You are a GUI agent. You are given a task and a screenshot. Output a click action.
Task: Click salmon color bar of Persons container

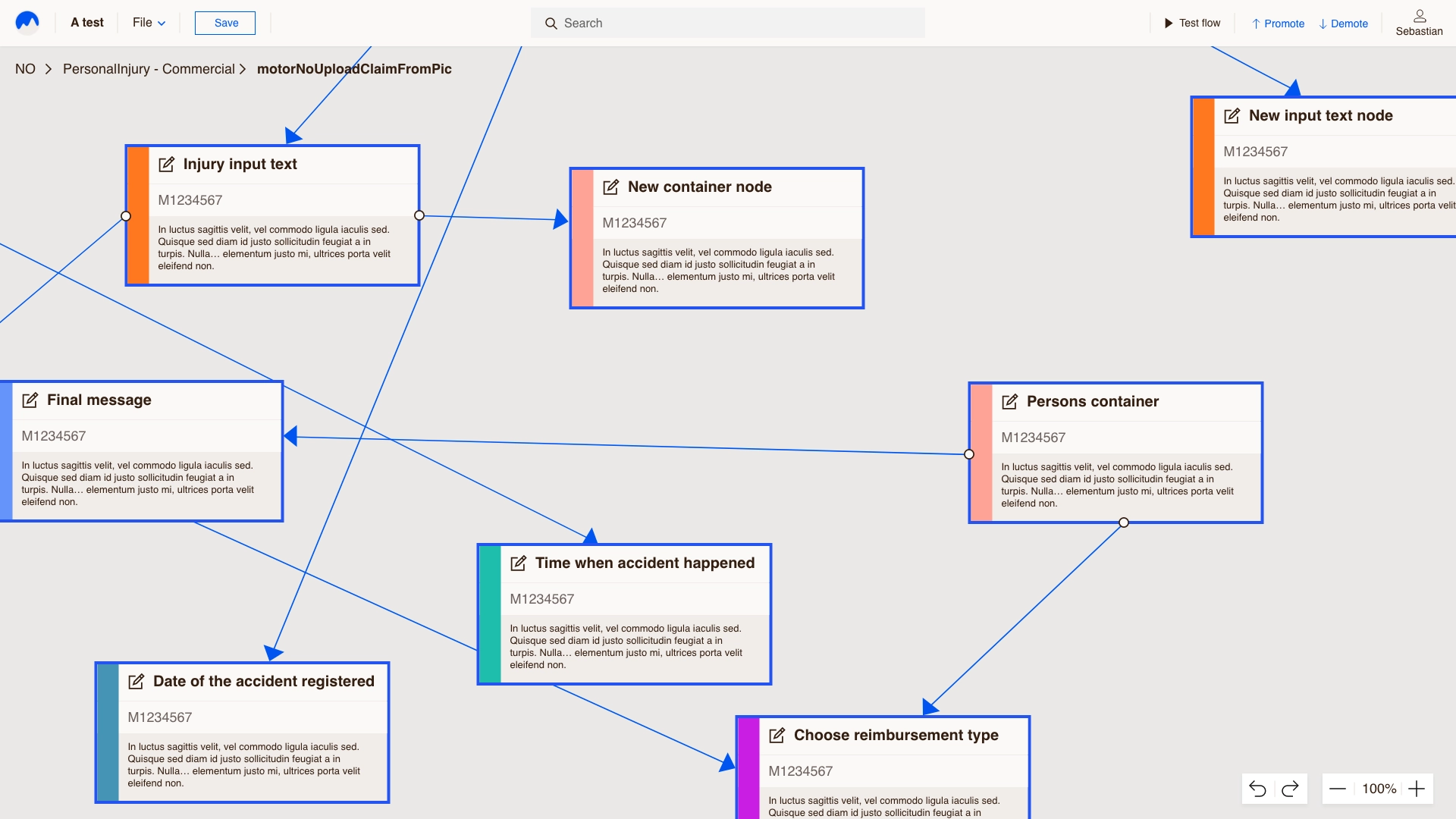981,453
